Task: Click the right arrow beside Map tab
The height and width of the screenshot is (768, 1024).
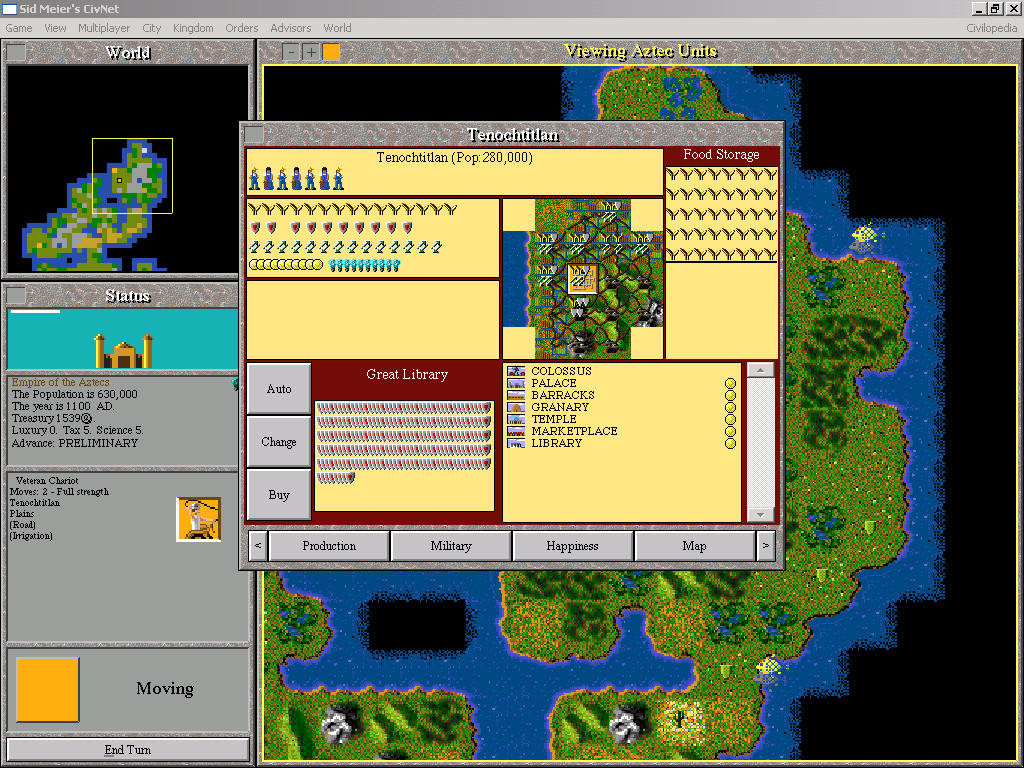Action: point(766,546)
